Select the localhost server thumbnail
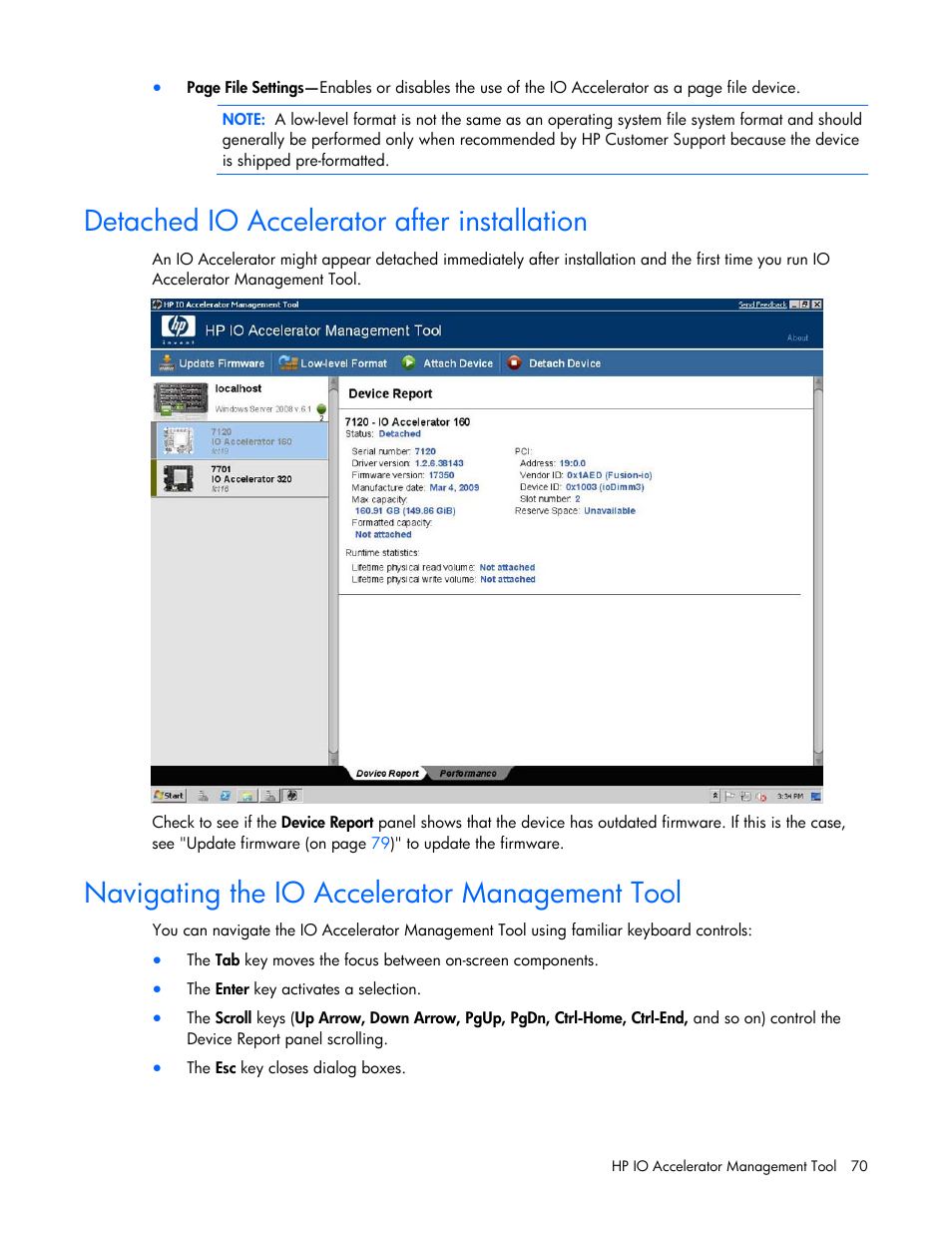The height and width of the screenshot is (1233, 952). click(x=181, y=398)
